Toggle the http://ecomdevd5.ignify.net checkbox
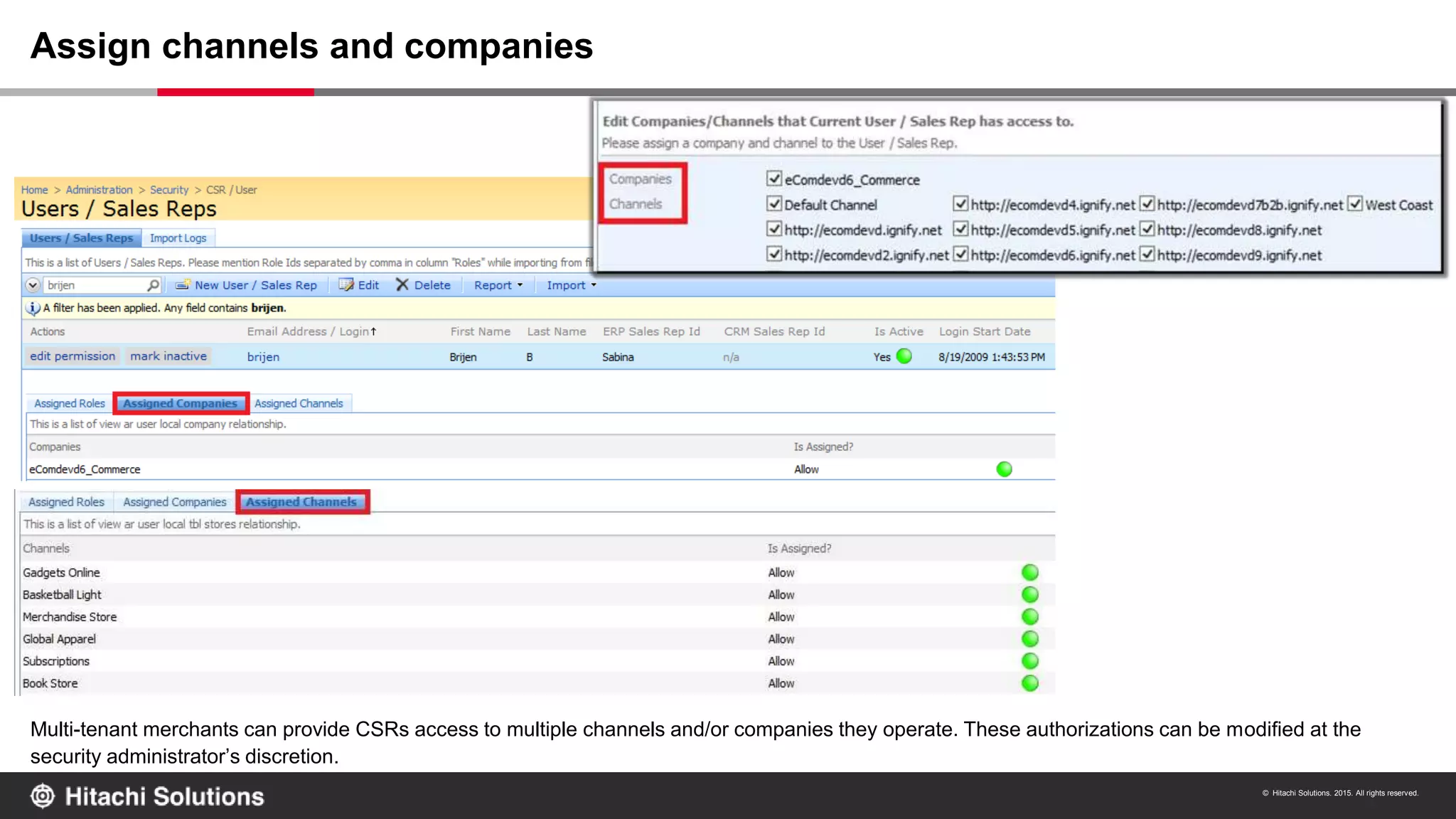1456x819 pixels. pos(960,229)
